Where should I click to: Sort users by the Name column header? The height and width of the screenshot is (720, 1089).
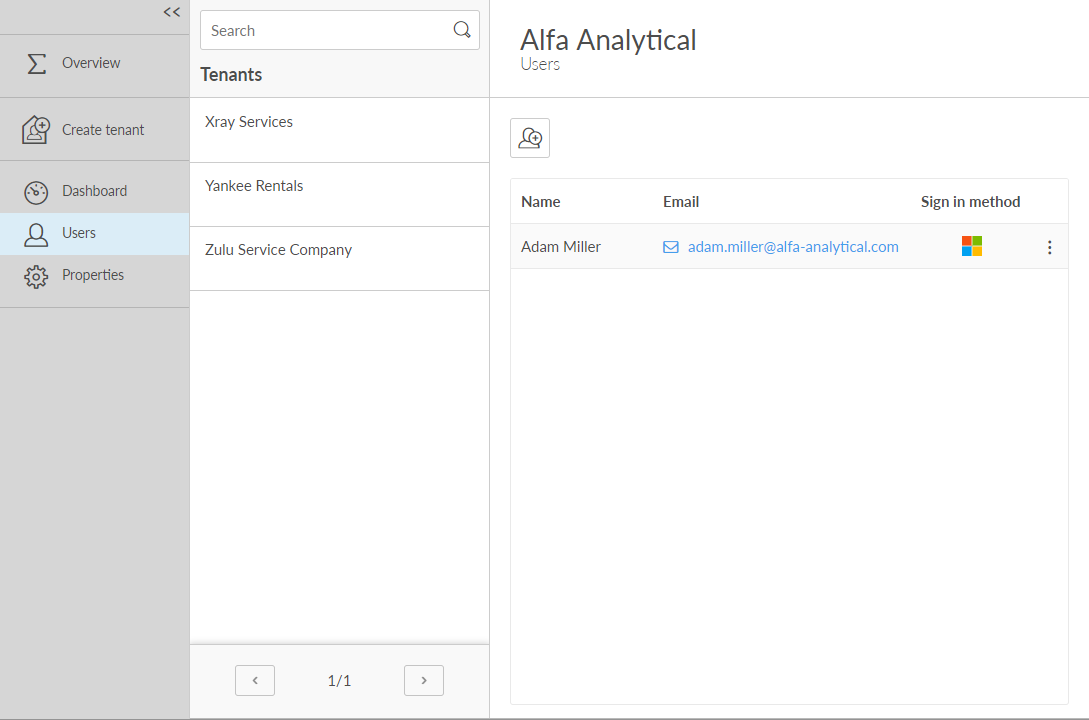coord(541,202)
